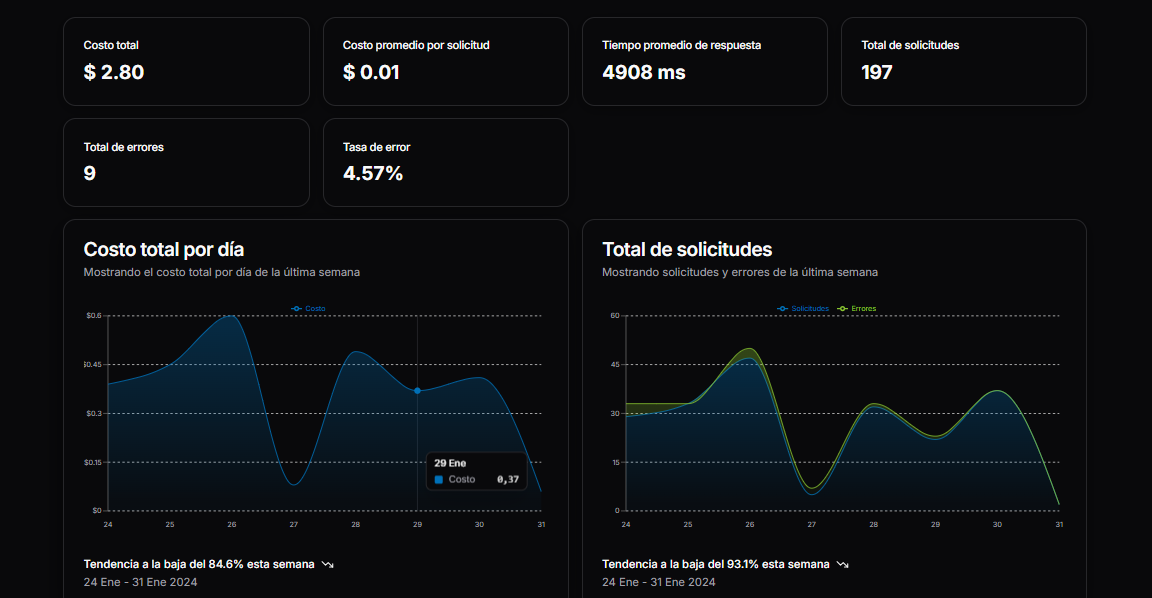The width and height of the screenshot is (1152, 598).
Task: Click the downward trend icon under requests chart
Action: tap(843, 564)
